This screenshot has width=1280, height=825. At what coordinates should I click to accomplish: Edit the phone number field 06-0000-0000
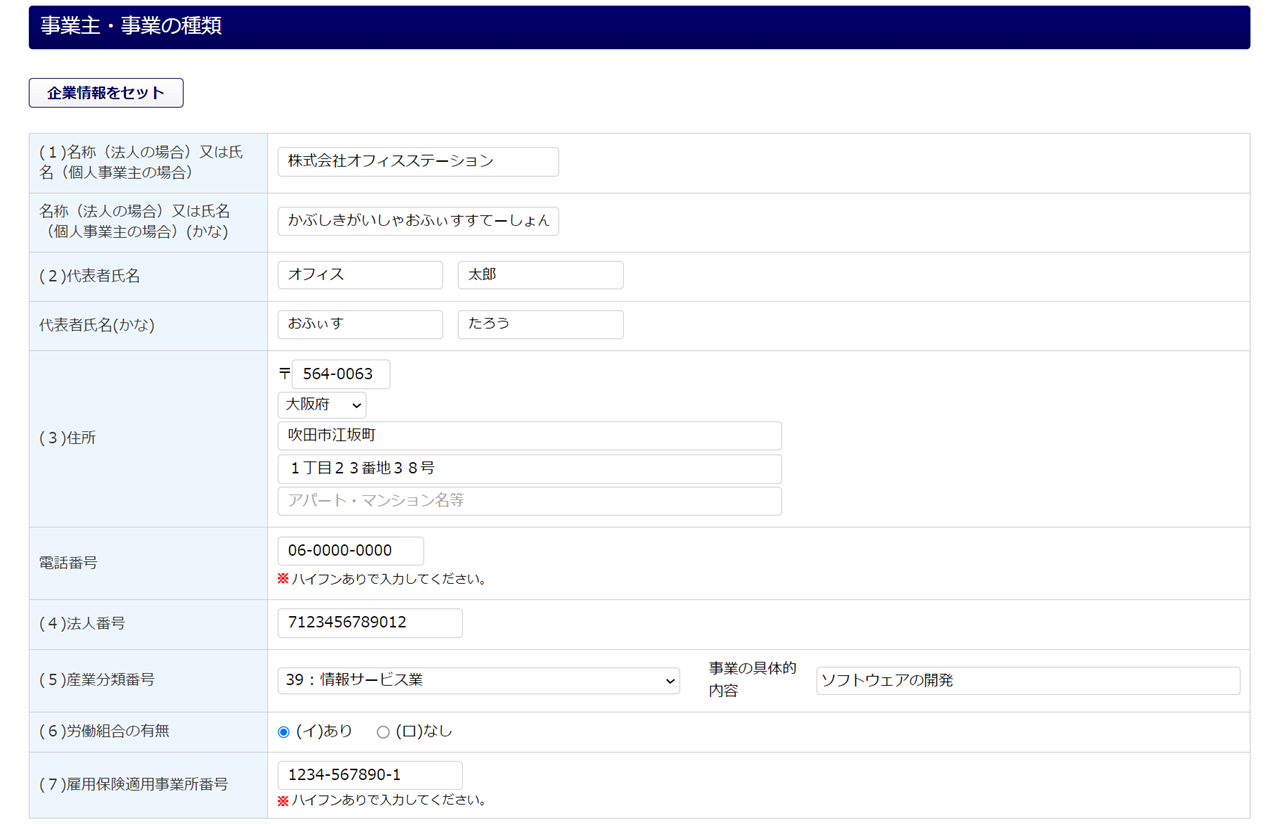click(351, 551)
